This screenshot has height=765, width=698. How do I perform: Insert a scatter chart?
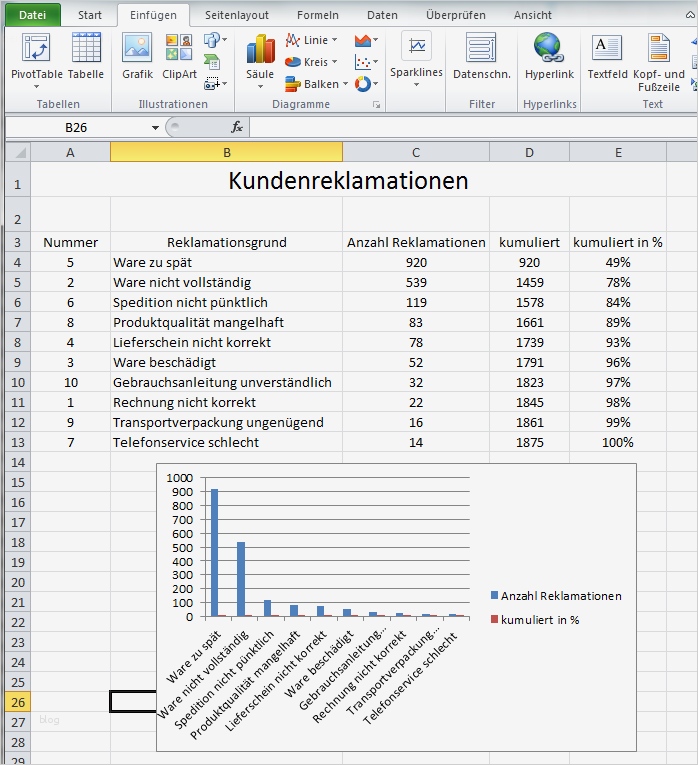tap(362, 62)
